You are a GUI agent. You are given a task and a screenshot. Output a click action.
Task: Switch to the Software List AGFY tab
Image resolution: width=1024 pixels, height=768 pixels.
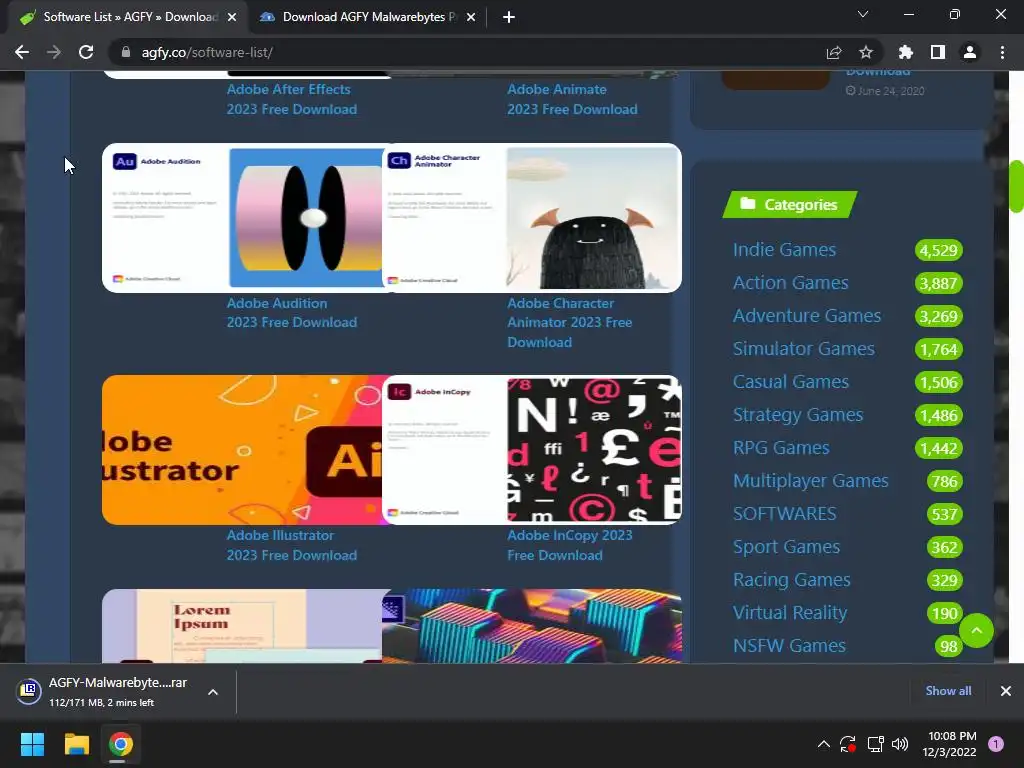pyautogui.click(x=125, y=17)
